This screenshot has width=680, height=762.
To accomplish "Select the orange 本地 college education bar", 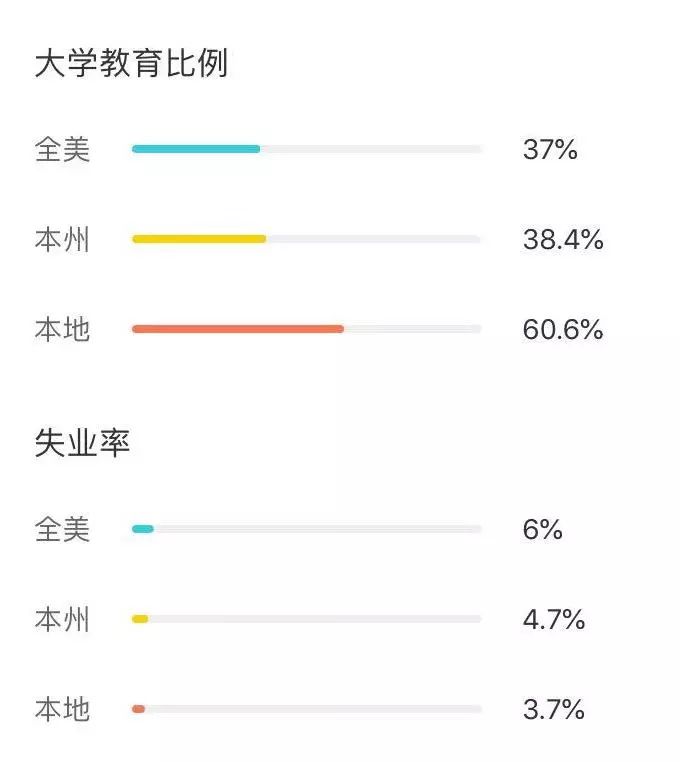I will [x=238, y=329].
